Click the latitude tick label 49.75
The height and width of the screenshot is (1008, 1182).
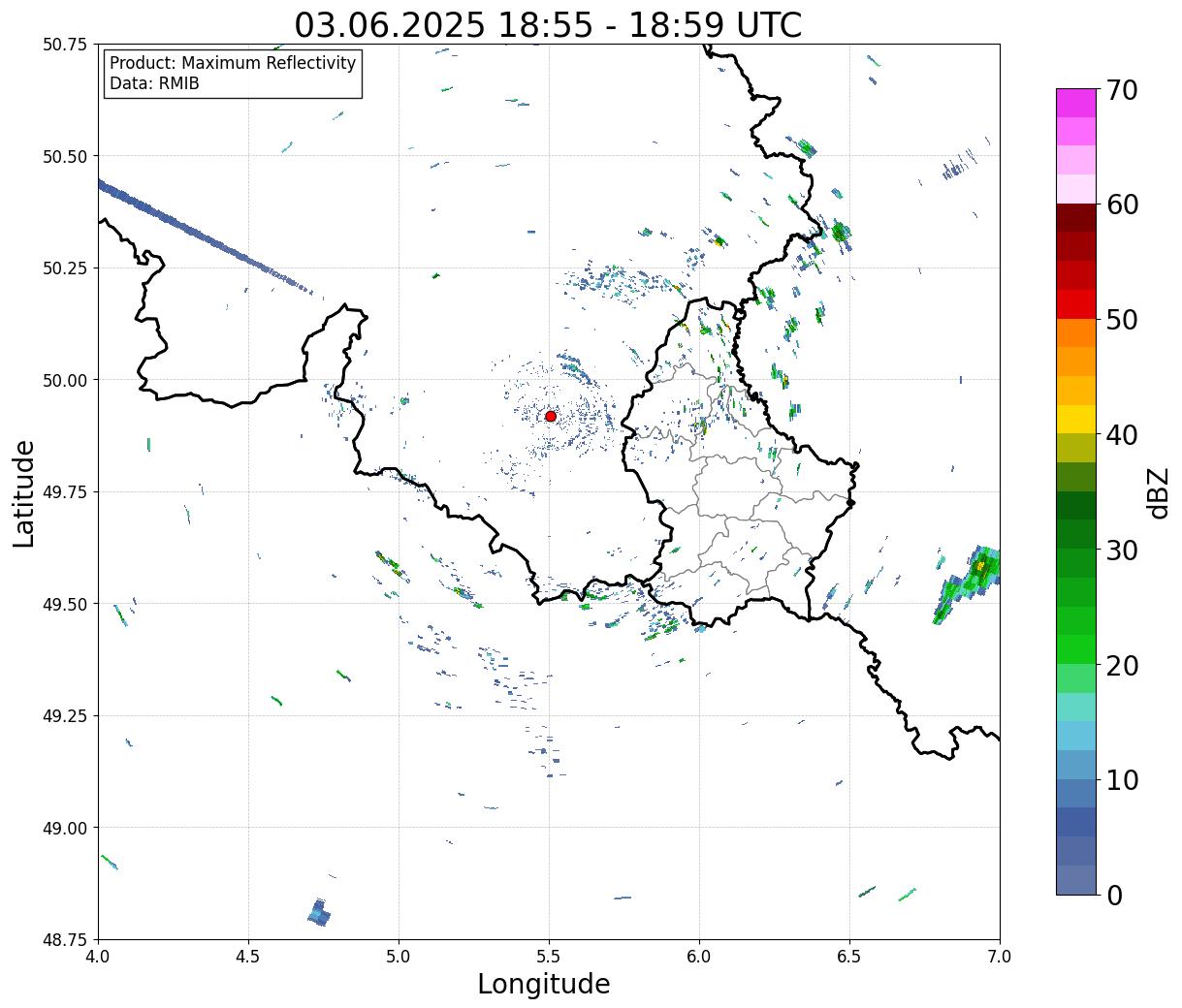tap(66, 492)
